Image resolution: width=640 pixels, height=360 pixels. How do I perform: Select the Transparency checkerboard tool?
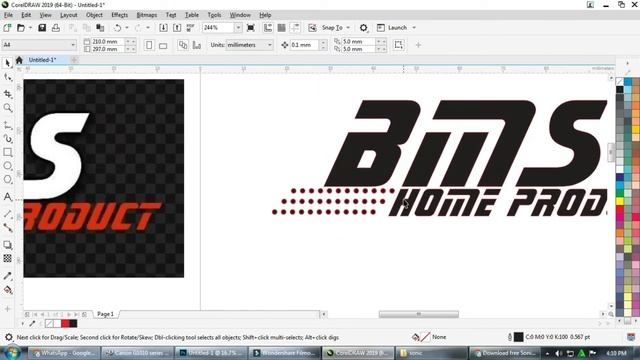point(7,258)
